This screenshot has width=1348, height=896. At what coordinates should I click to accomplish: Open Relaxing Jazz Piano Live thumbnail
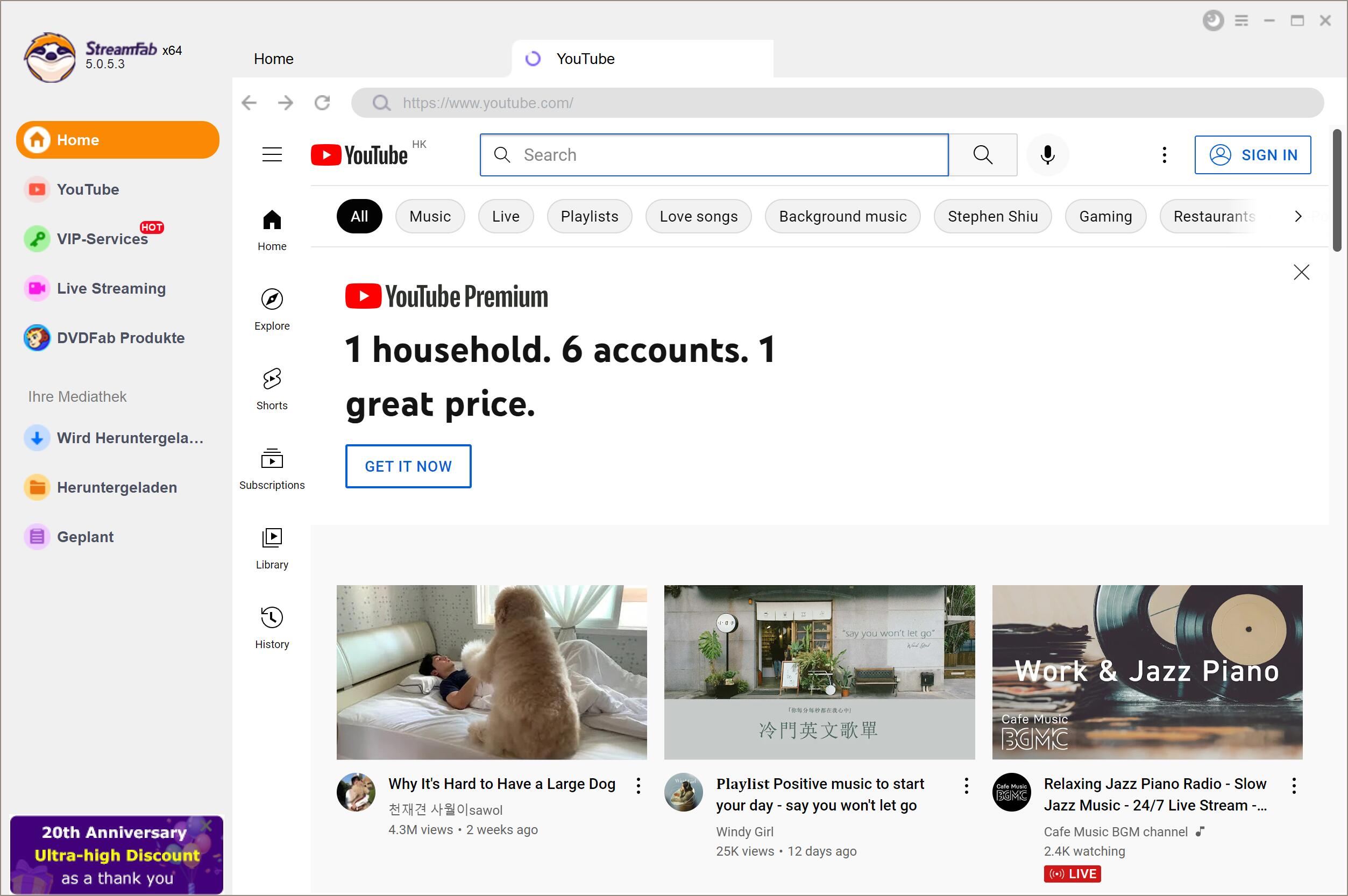point(1148,671)
